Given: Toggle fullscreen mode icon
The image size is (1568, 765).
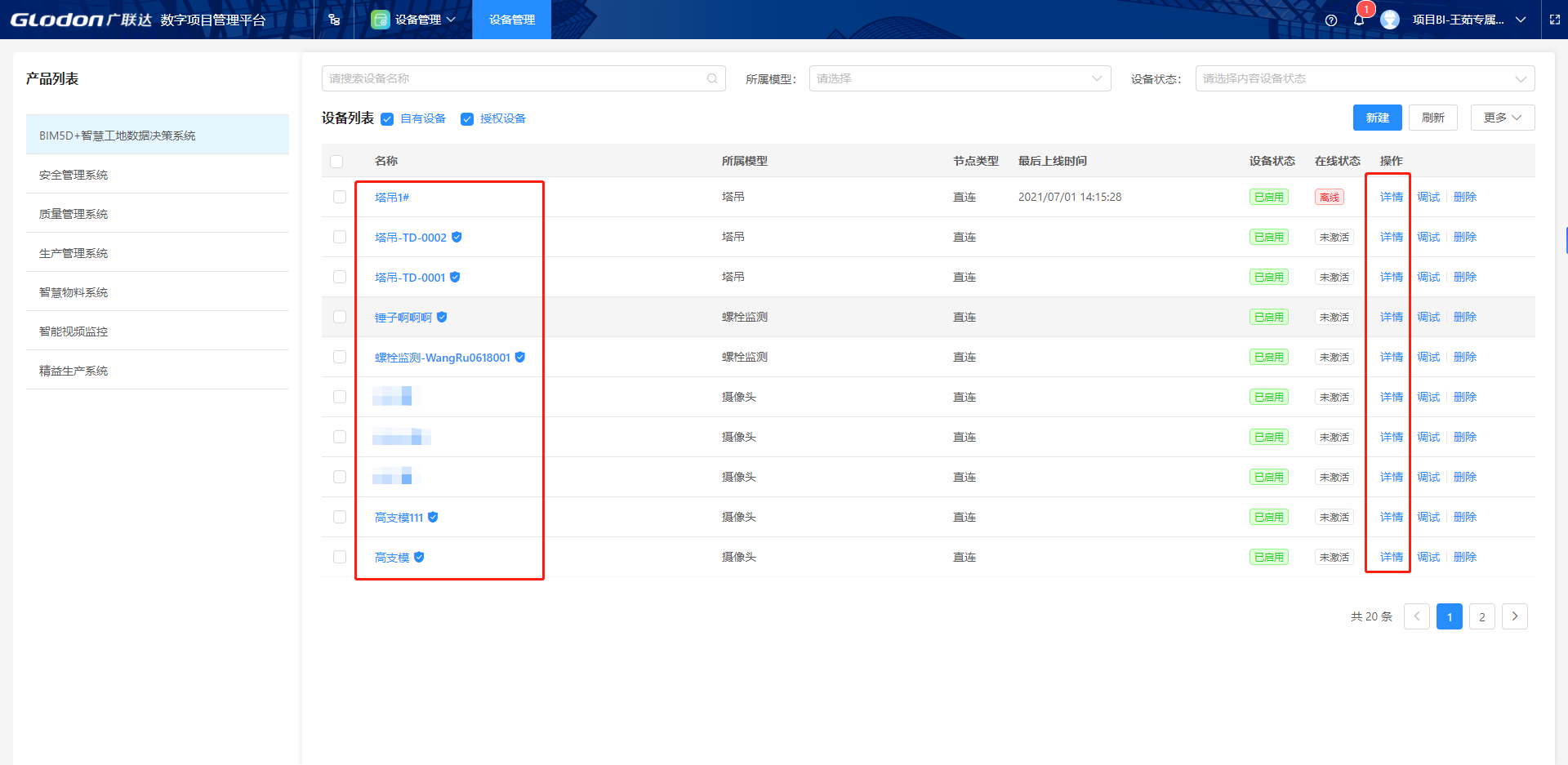Looking at the screenshot, I should point(1555,20).
